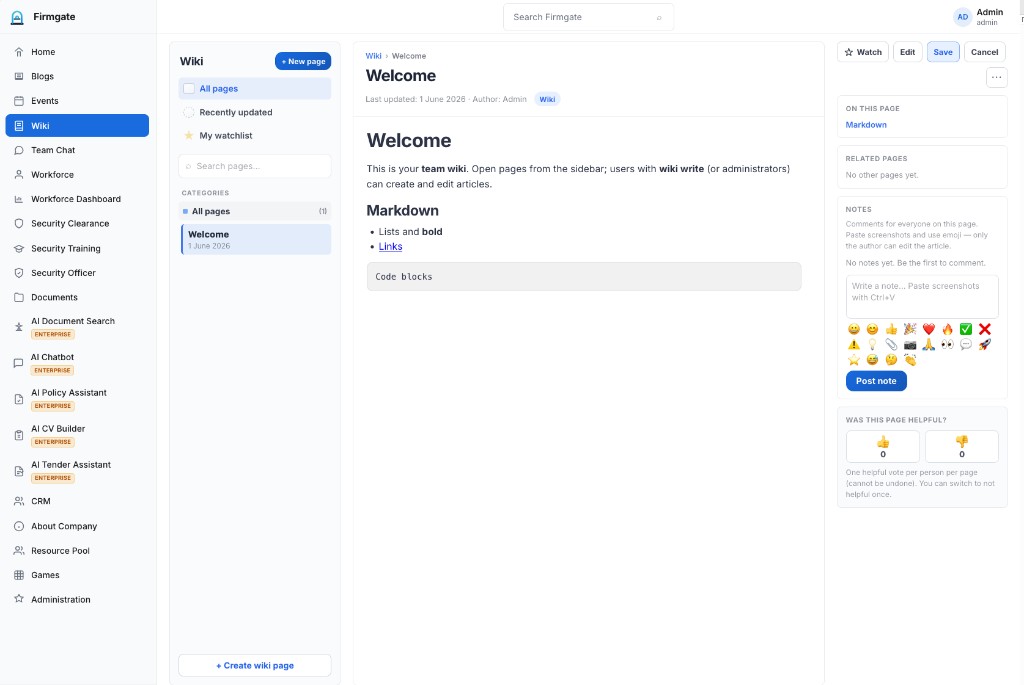
Task: Open Administration
Action: [77, 599]
